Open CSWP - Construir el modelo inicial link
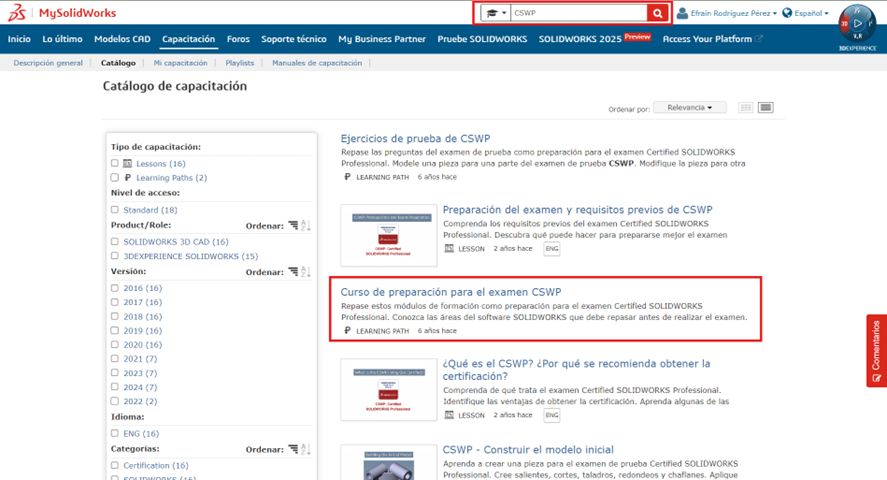Screen dimensions: 887x480 [528, 449]
